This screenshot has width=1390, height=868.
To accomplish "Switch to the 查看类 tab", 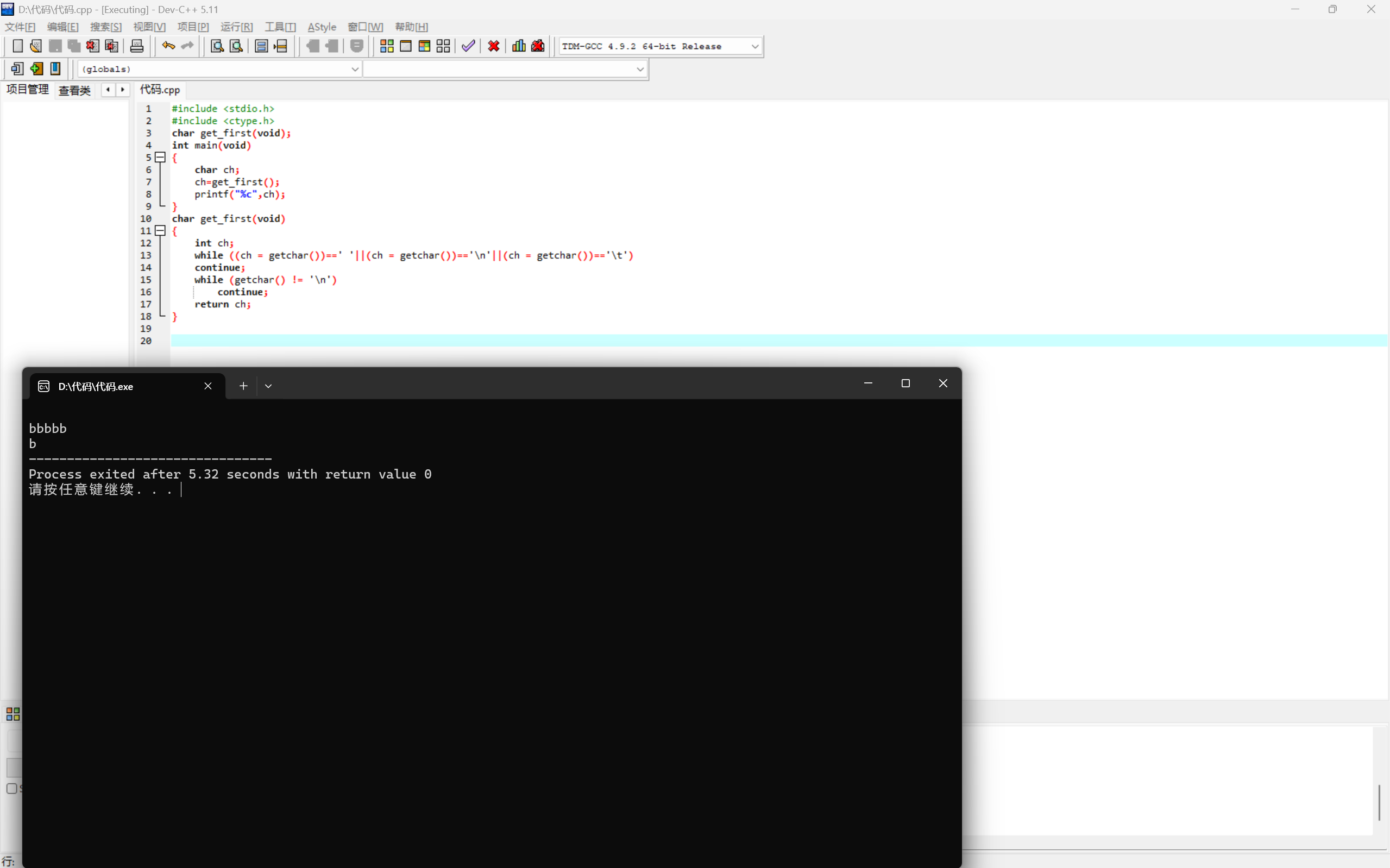I will (x=74, y=90).
